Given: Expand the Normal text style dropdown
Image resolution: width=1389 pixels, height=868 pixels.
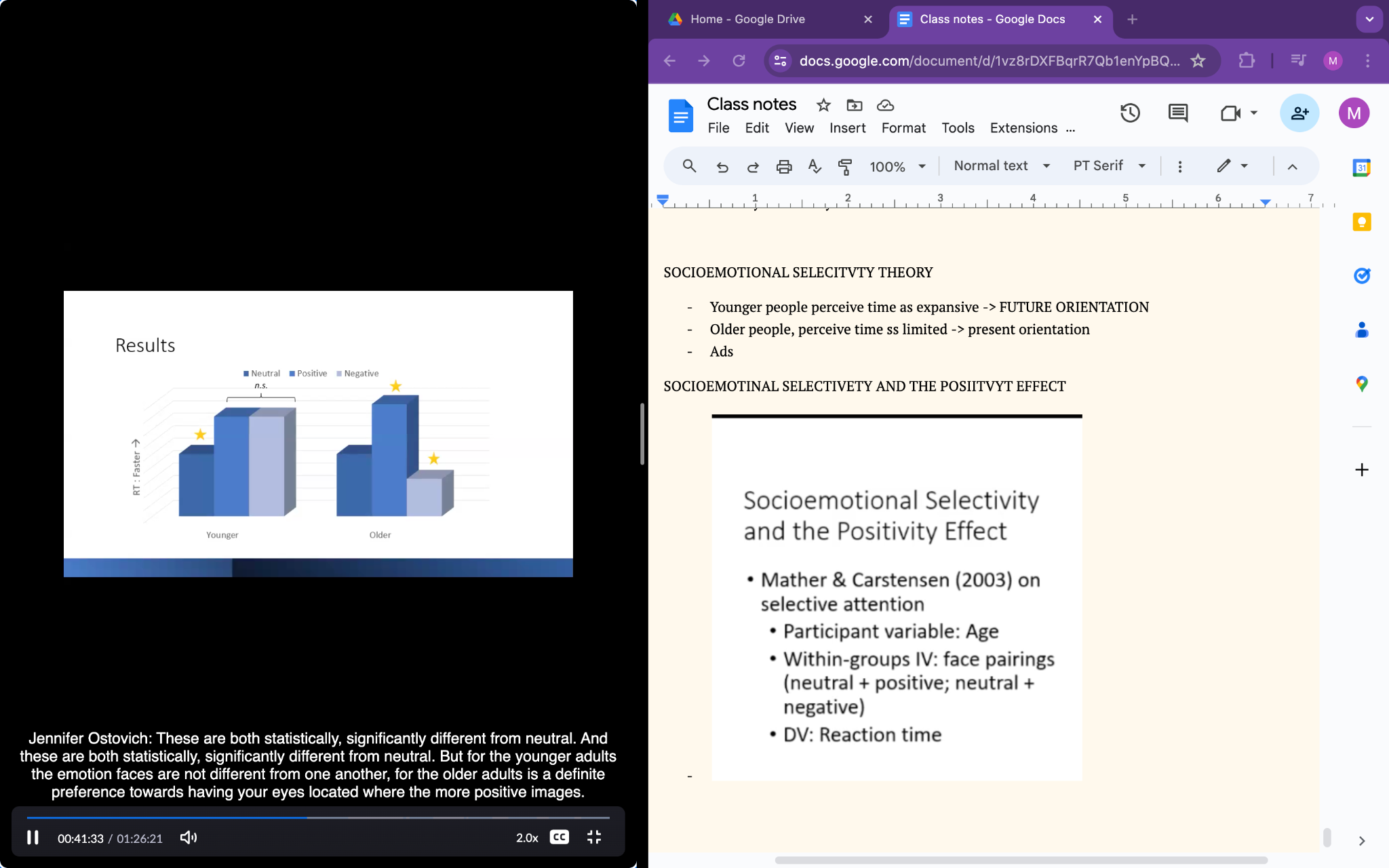Looking at the screenshot, I should coord(1002,166).
